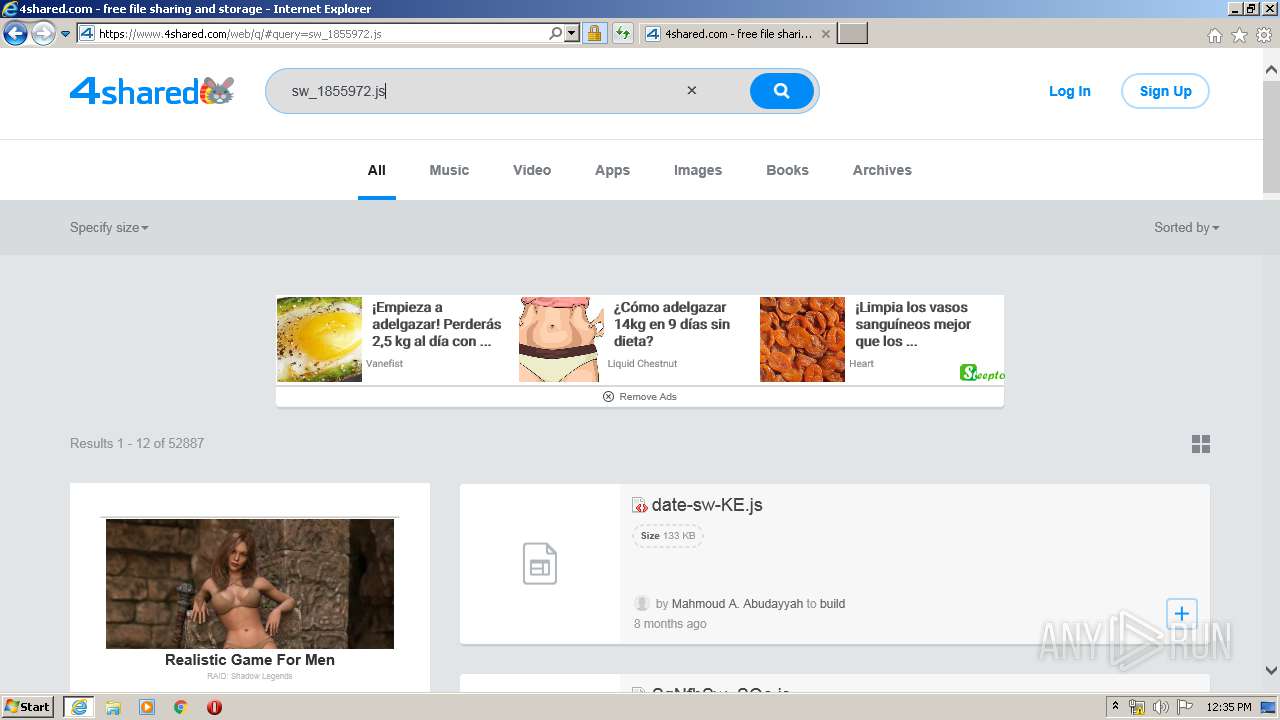
Task: Open the Favorites star icon
Action: point(1239,35)
